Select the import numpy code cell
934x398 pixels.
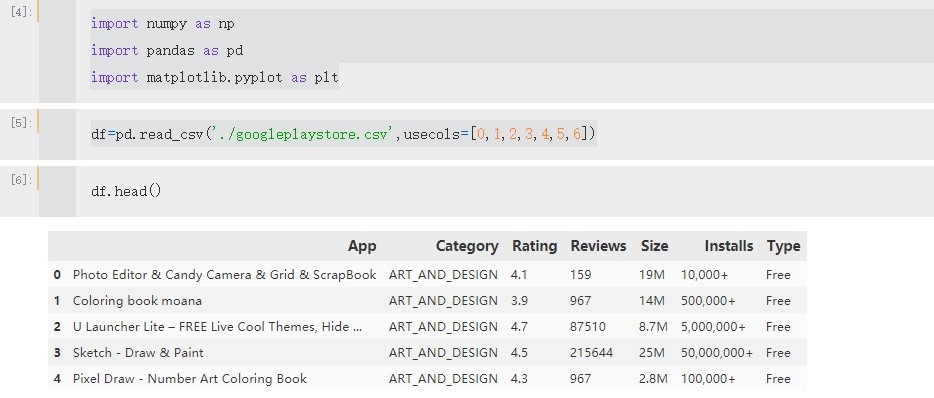(504, 51)
